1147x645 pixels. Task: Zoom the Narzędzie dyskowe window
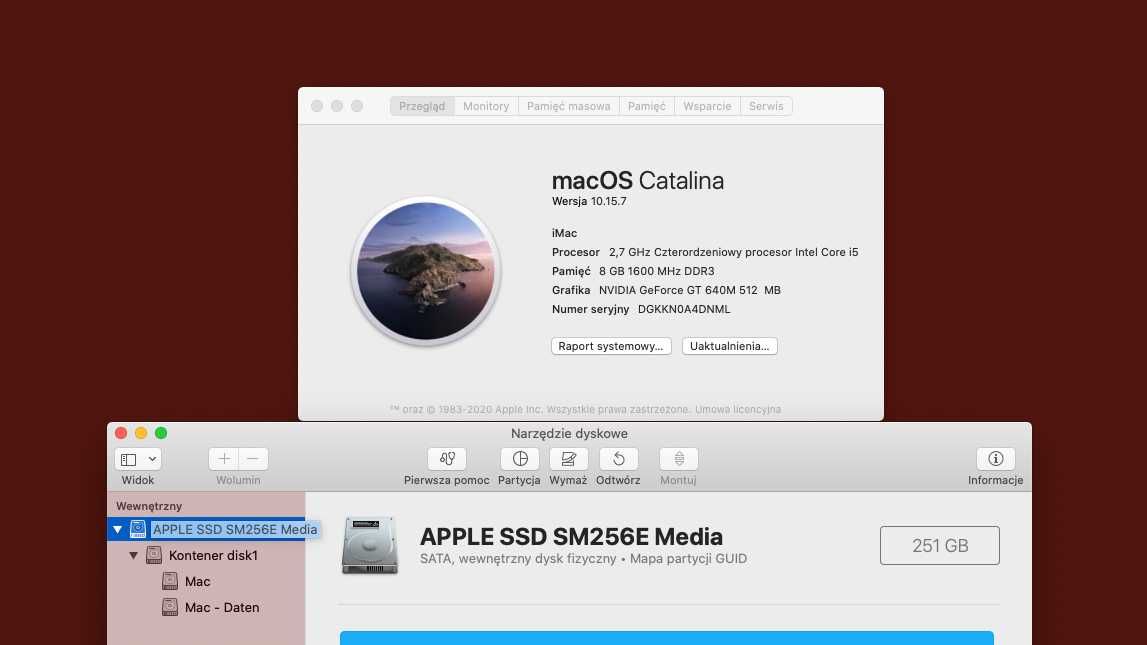pos(161,433)
